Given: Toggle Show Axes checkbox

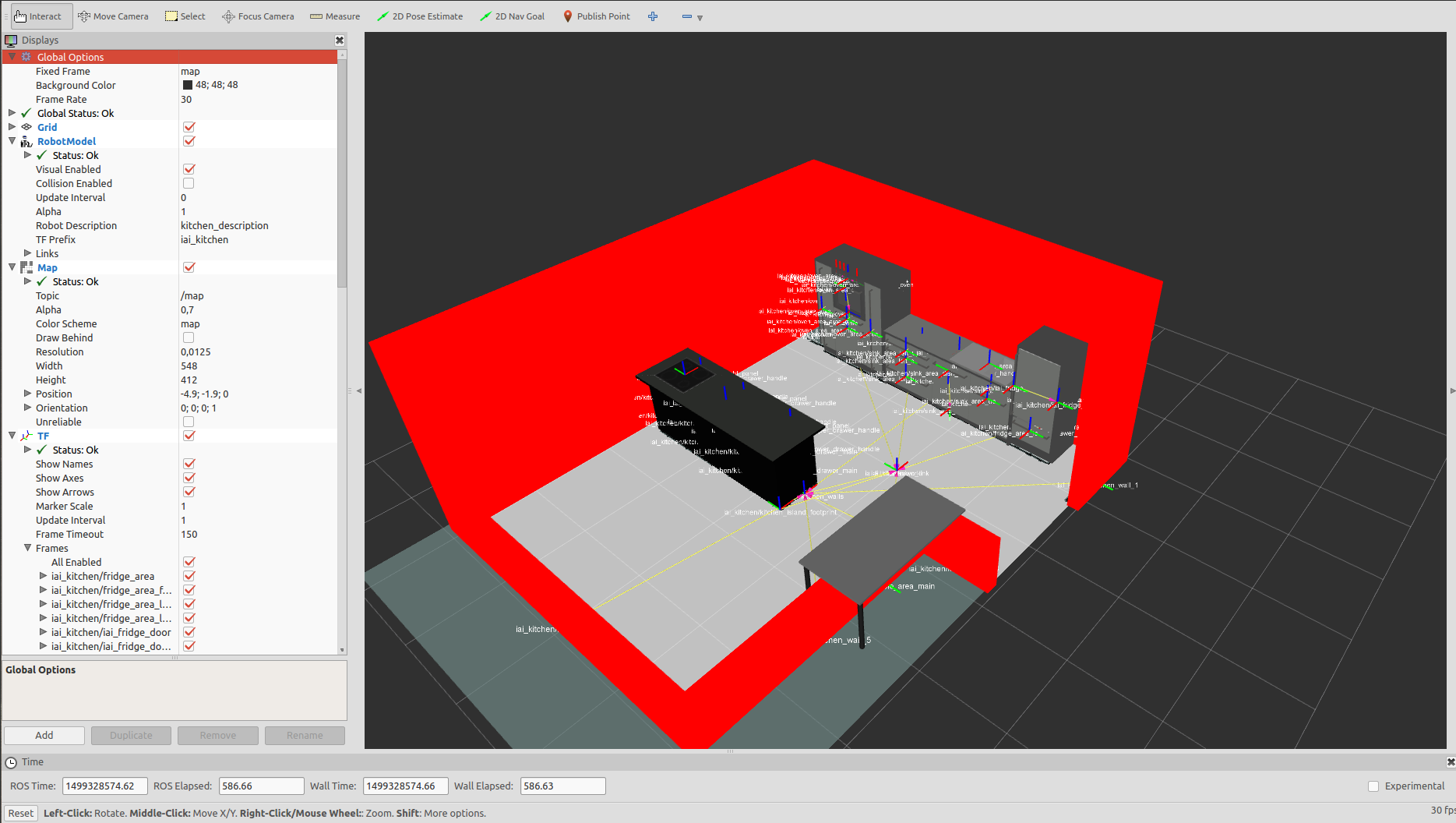Looking at the screenshot, I should point(189,478).
